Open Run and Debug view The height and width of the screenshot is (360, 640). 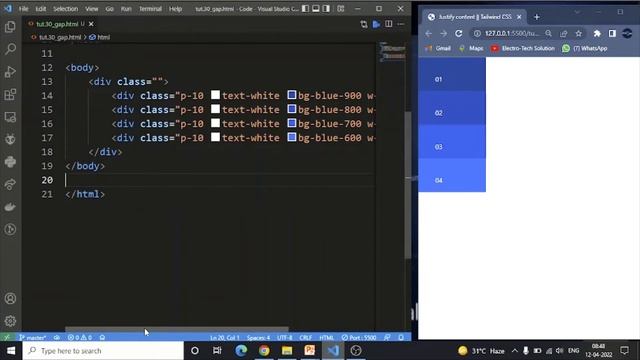coord(10,72)
